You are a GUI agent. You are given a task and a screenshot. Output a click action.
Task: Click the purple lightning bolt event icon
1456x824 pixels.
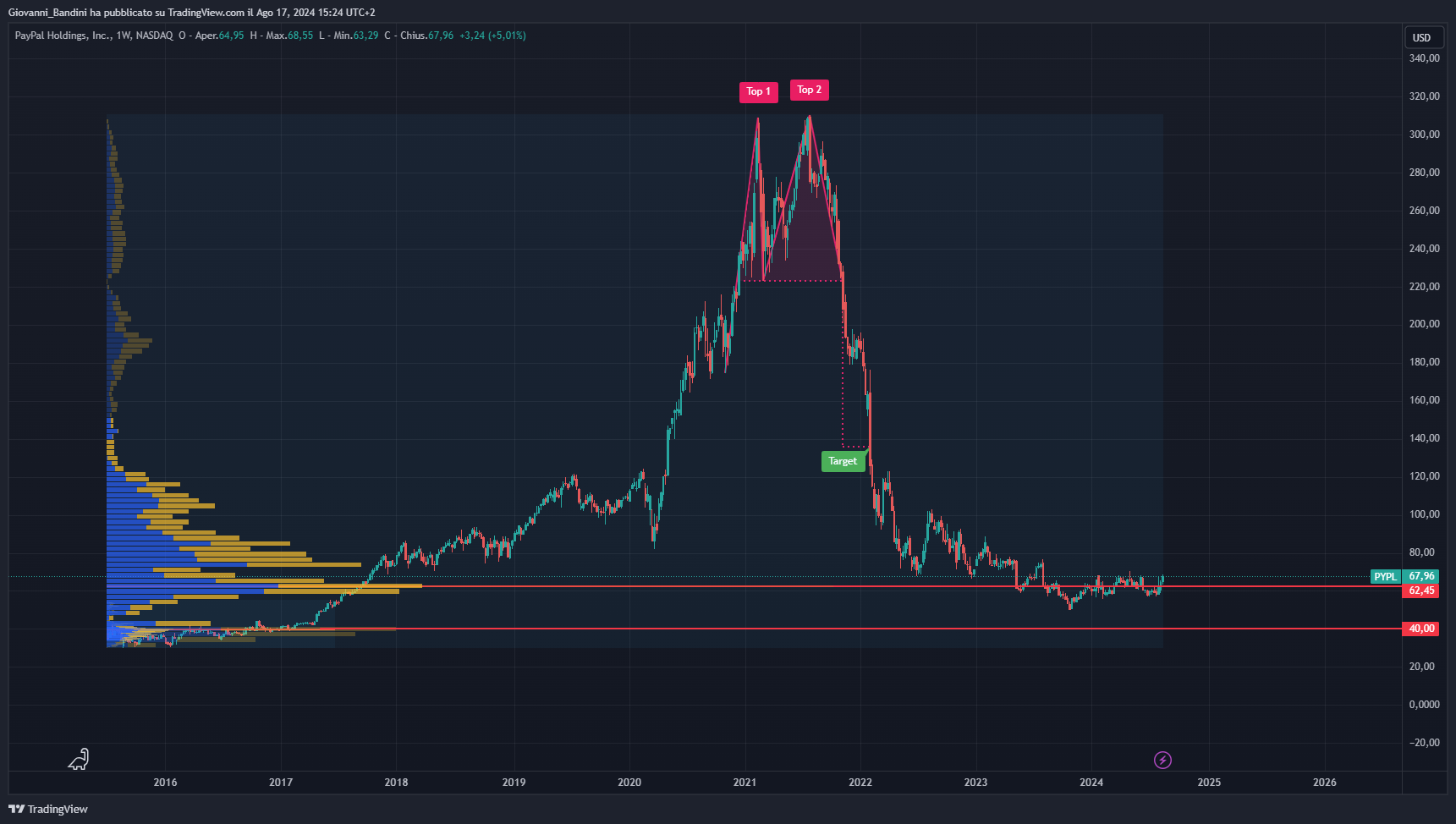click(x=1162, y=760)
